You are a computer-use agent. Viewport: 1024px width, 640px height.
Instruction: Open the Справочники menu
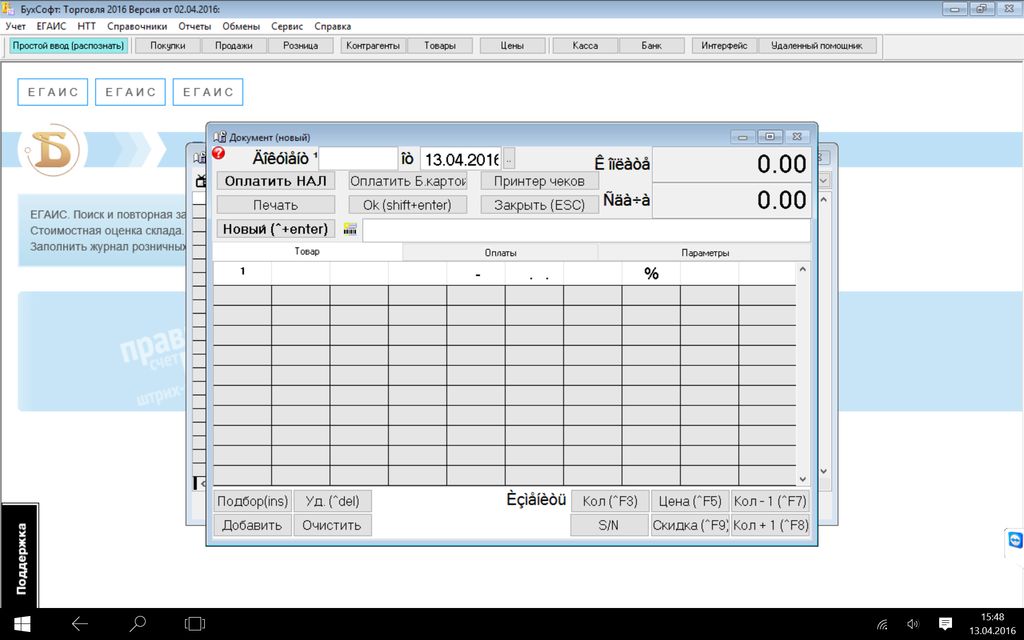(x=137, y=26)
